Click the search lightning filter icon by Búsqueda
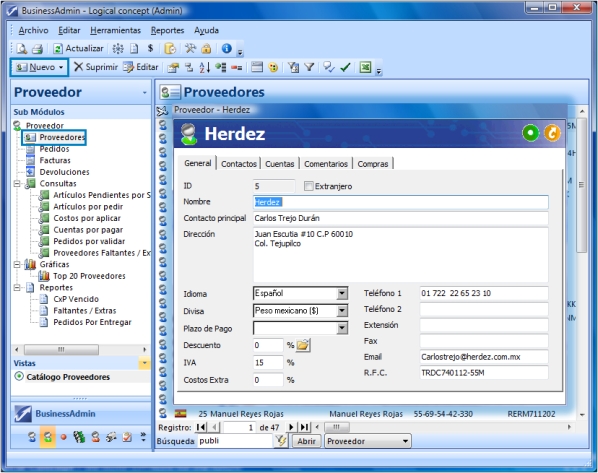This screenshot has height=473, width=598. (x=281, y=441)
